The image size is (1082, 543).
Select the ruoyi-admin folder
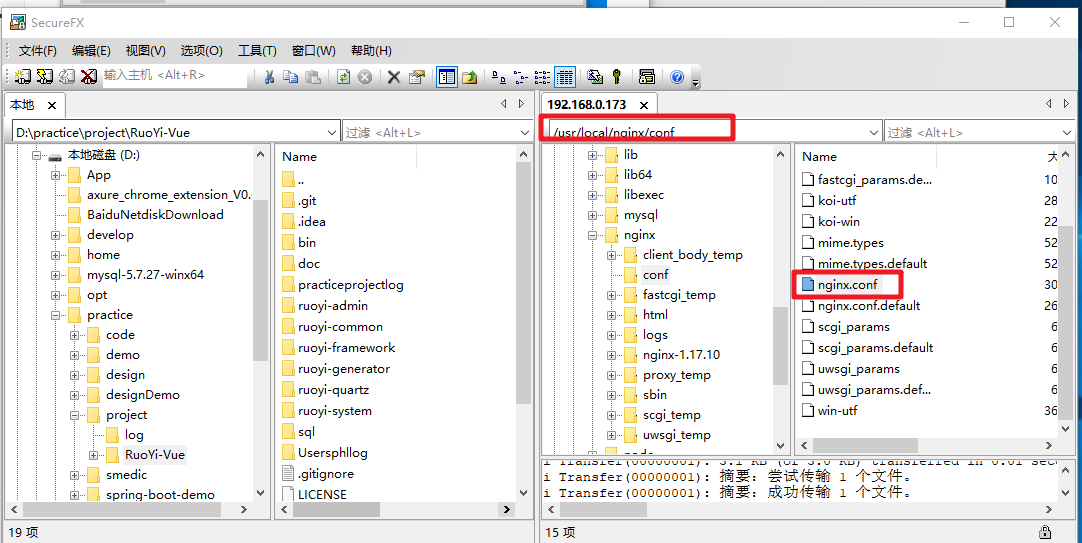pyautogui.click(x=333, y=306)
